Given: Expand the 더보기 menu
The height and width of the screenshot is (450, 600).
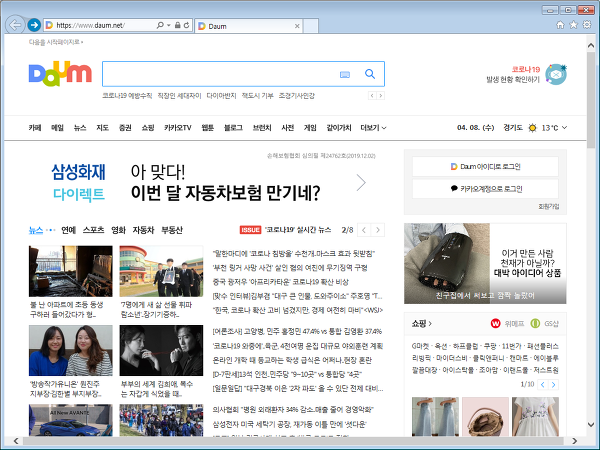Looking at the screenshot, I should point(373,128).
